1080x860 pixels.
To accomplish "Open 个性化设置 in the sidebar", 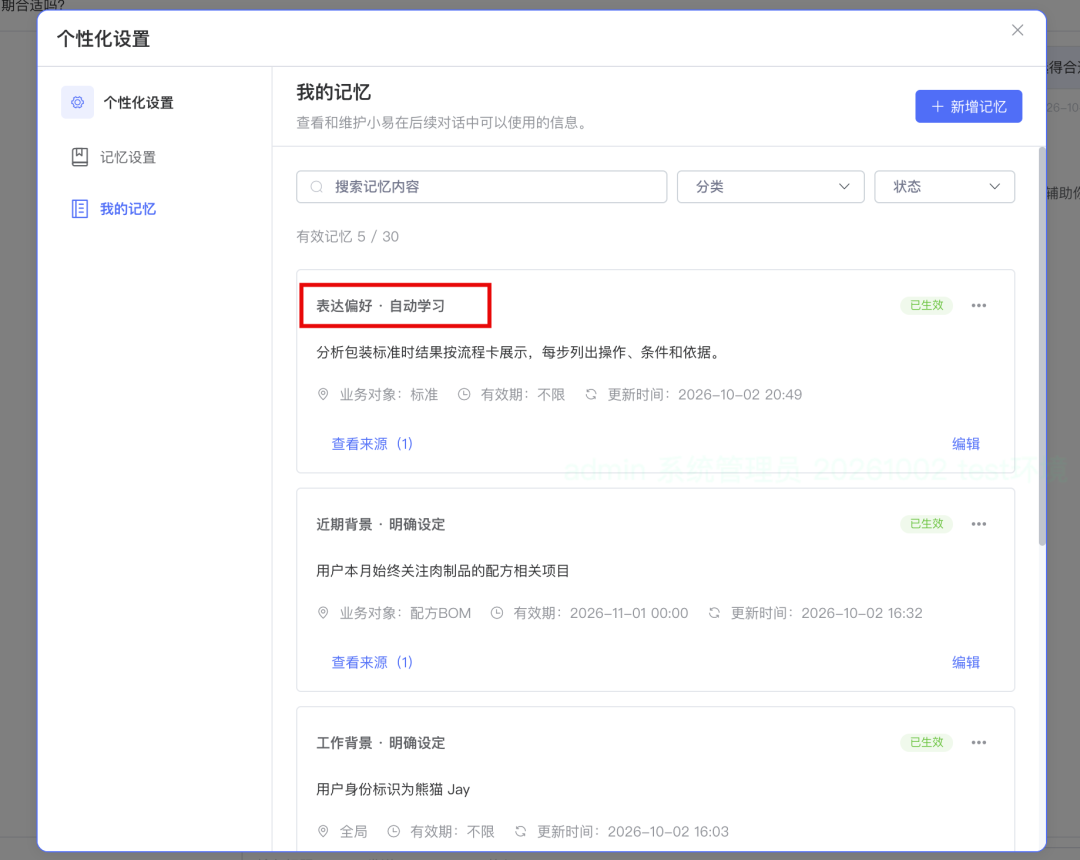I will coord(138,103).
